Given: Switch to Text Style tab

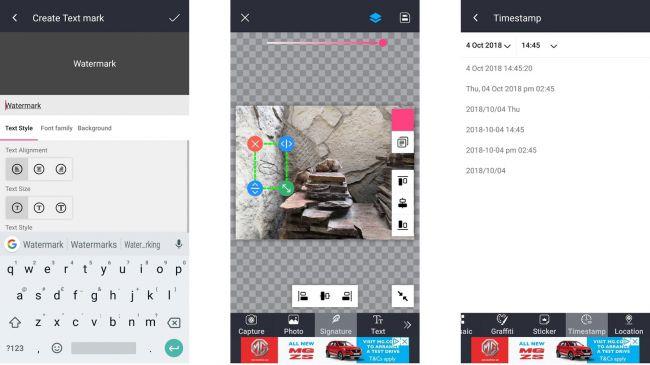Looking at the screenshot, I should click(19, 128).
